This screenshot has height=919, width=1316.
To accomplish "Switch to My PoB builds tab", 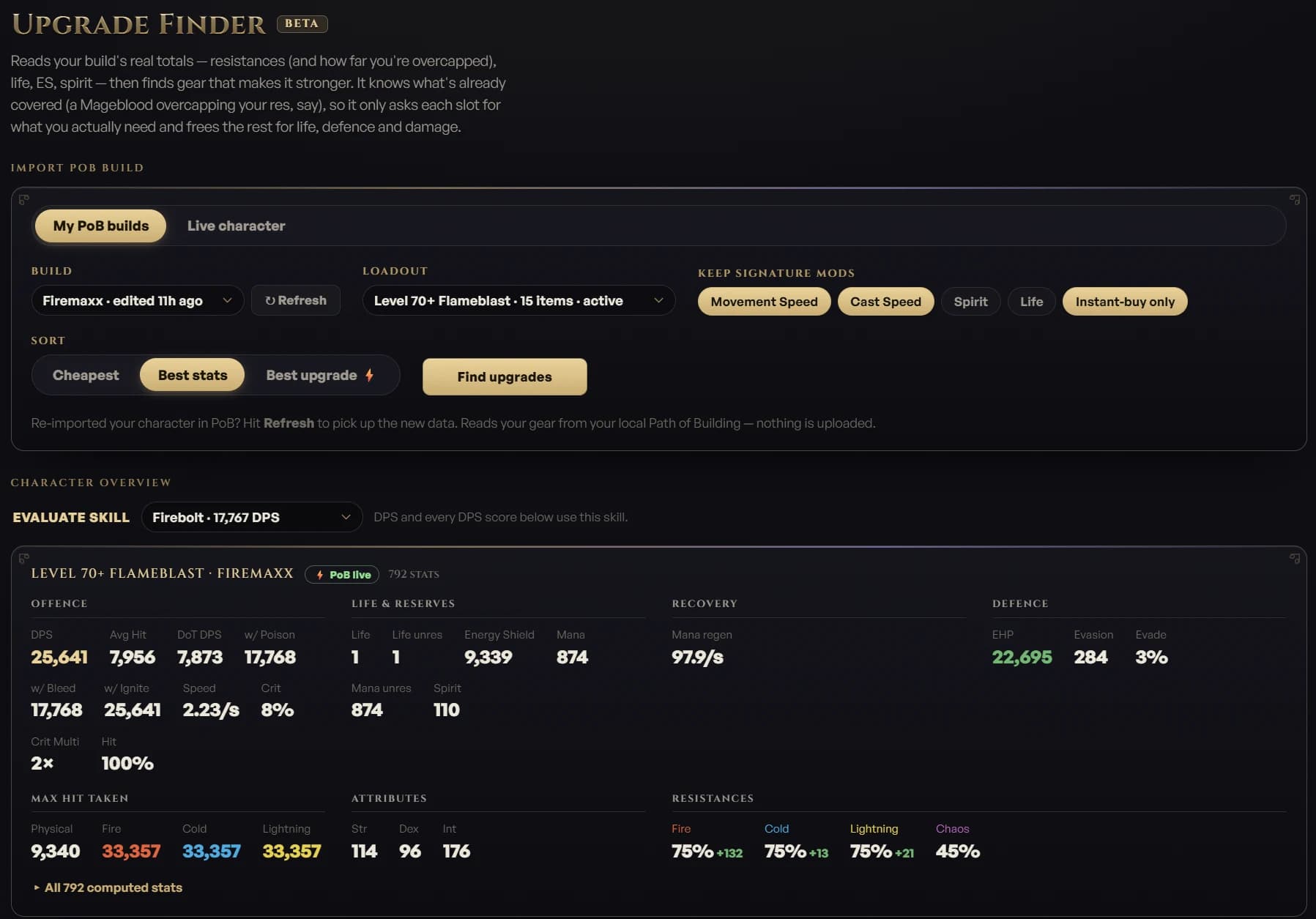I will (x=101, y=226).
